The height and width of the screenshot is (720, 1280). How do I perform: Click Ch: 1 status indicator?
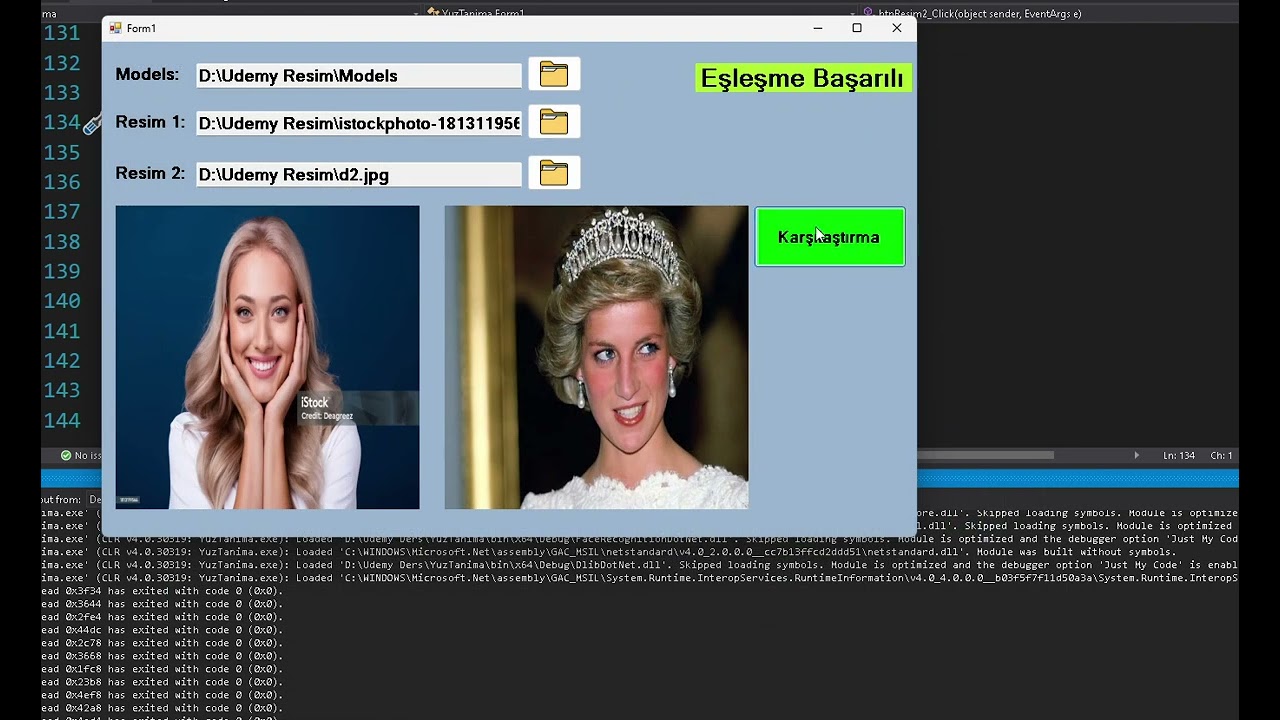click(x=1221, y=455)
